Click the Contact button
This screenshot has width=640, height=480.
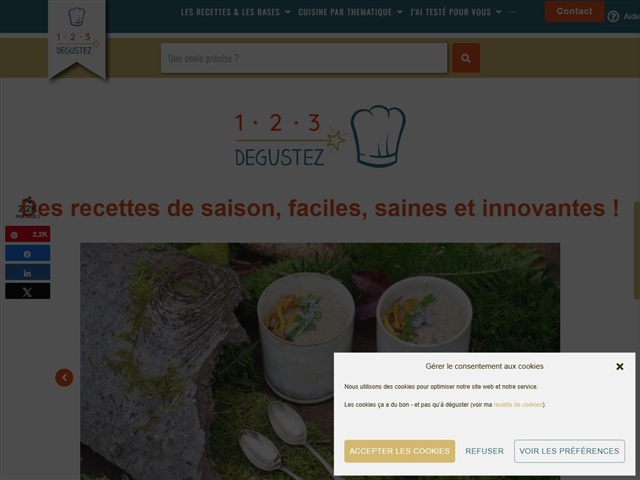point(574,11)
